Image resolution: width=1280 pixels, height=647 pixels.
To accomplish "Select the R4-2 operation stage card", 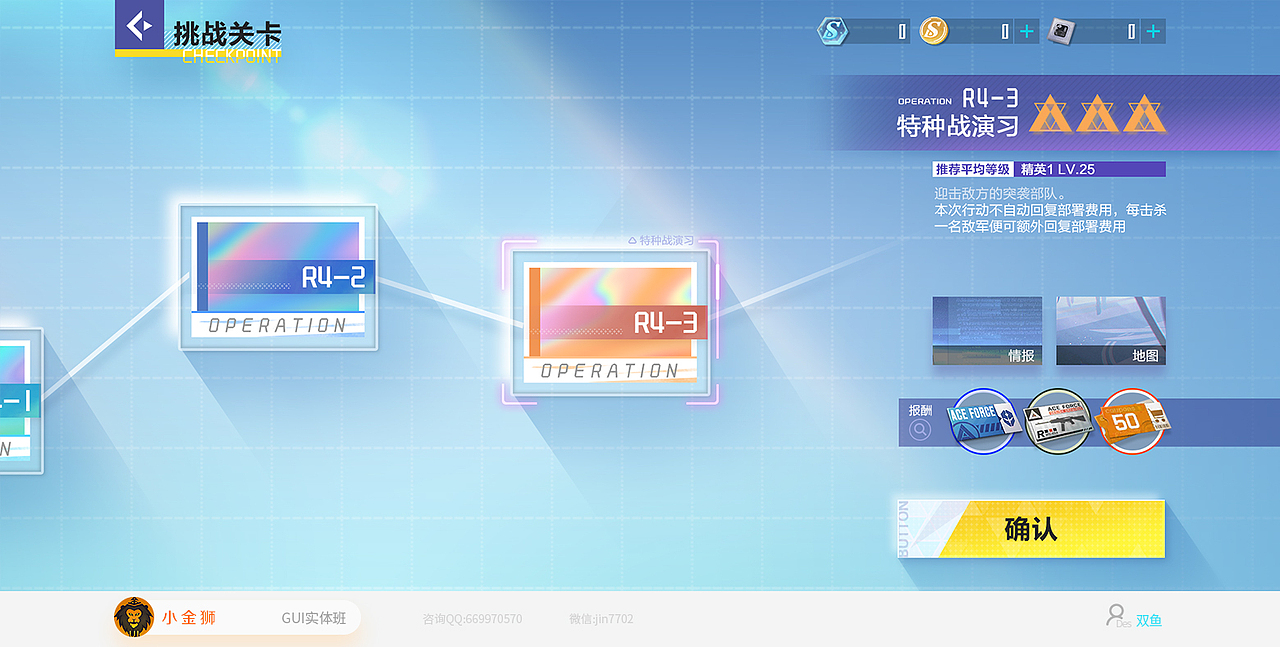I will [x=278, y=278].
